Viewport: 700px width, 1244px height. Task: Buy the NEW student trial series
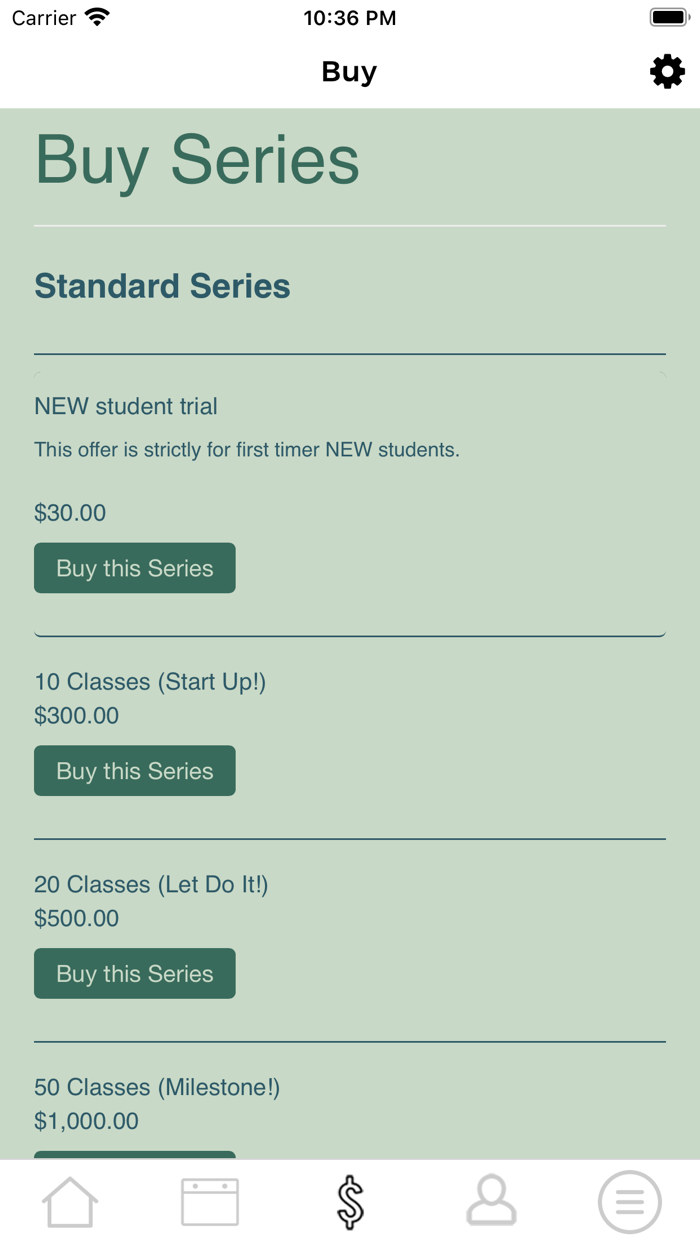pos(135,568)
